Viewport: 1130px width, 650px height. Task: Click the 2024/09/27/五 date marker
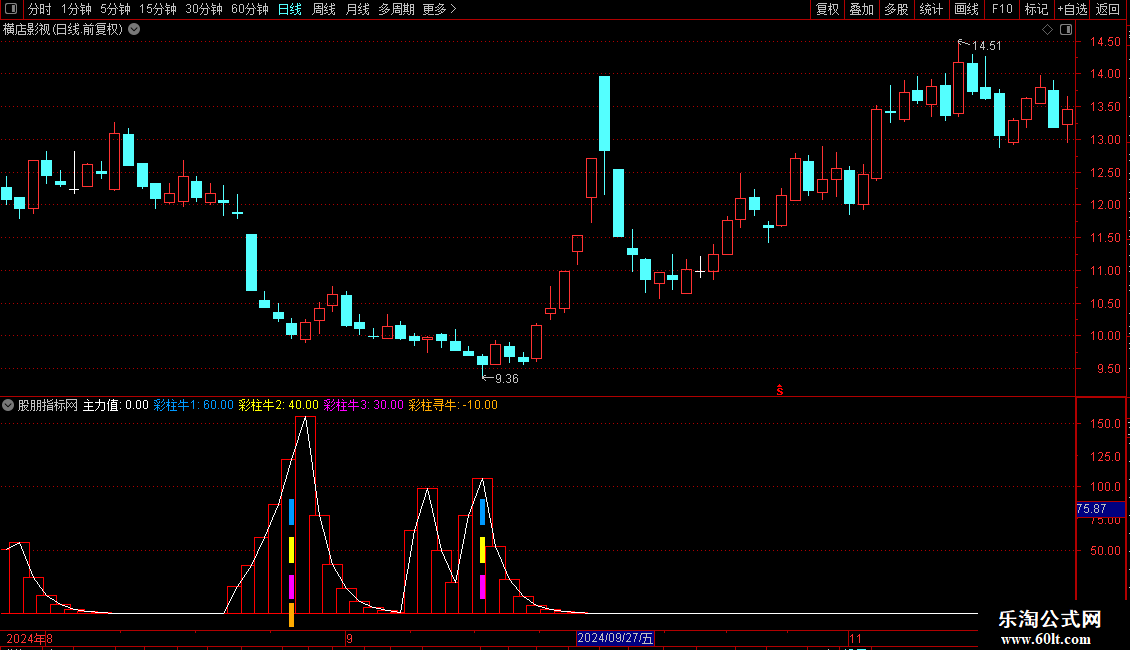(615, 638)
